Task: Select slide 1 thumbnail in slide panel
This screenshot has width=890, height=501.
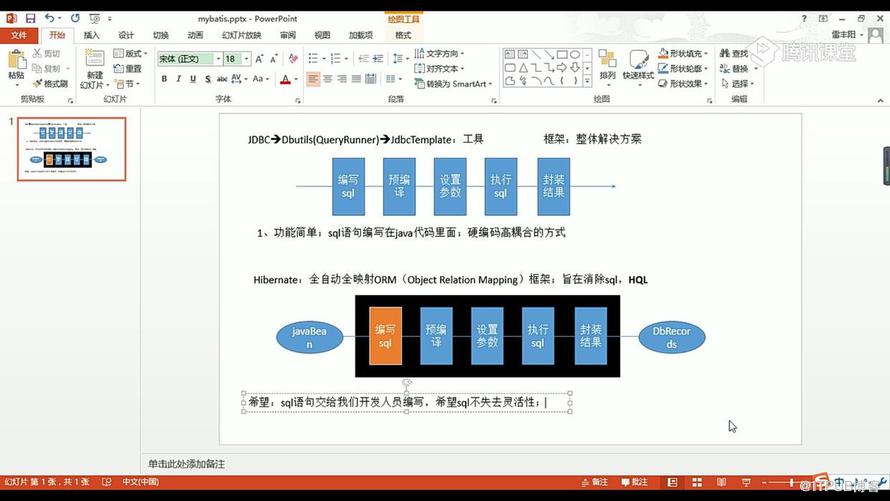Action: pos(72,149)
